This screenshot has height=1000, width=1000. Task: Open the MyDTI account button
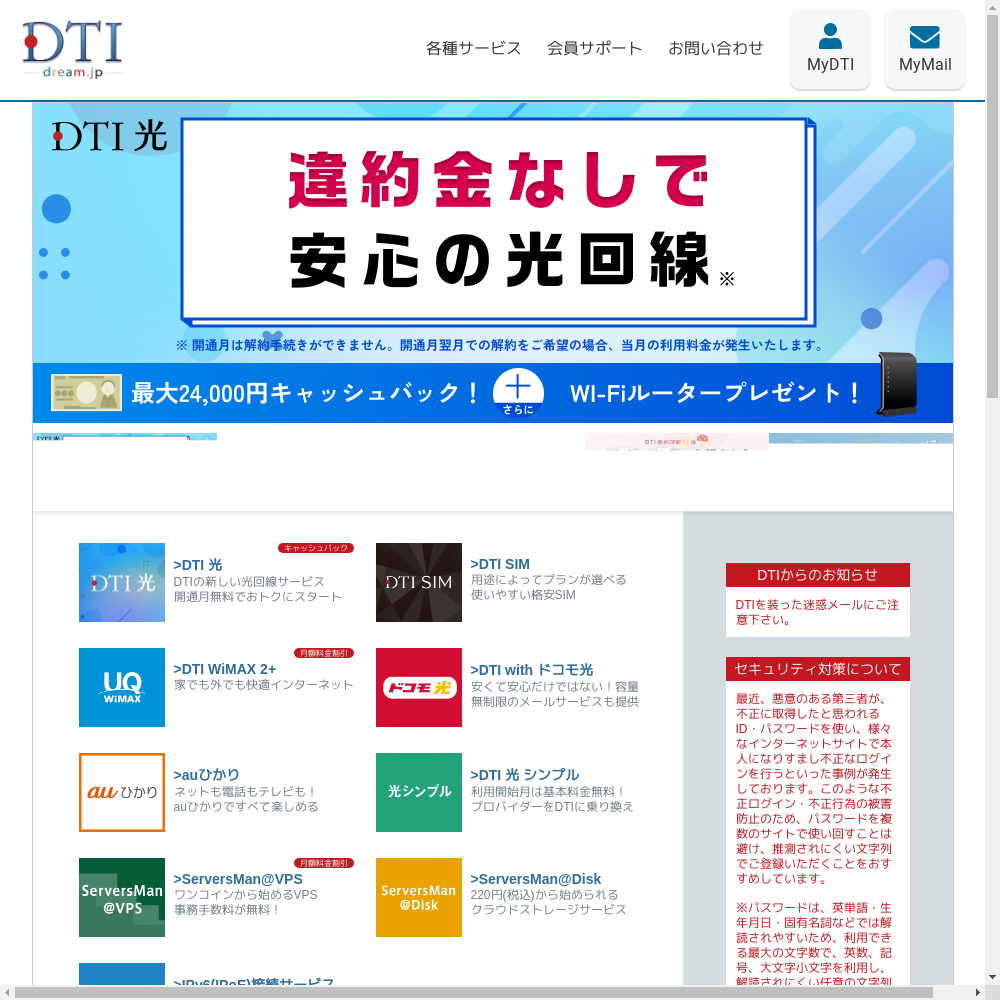(830, 50)
